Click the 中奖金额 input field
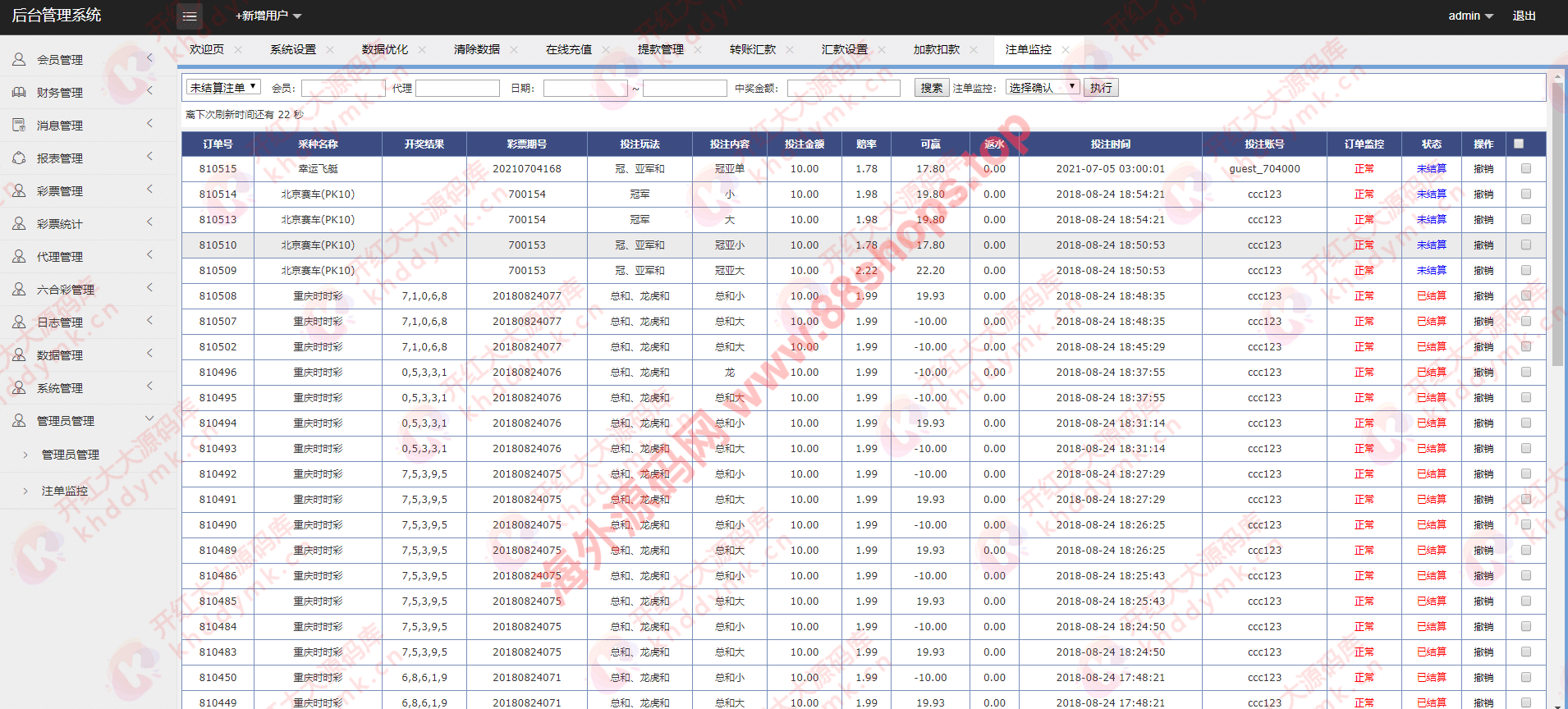Image resolution: width=1568 pixels, height=709 pixels. pos(843,88)
